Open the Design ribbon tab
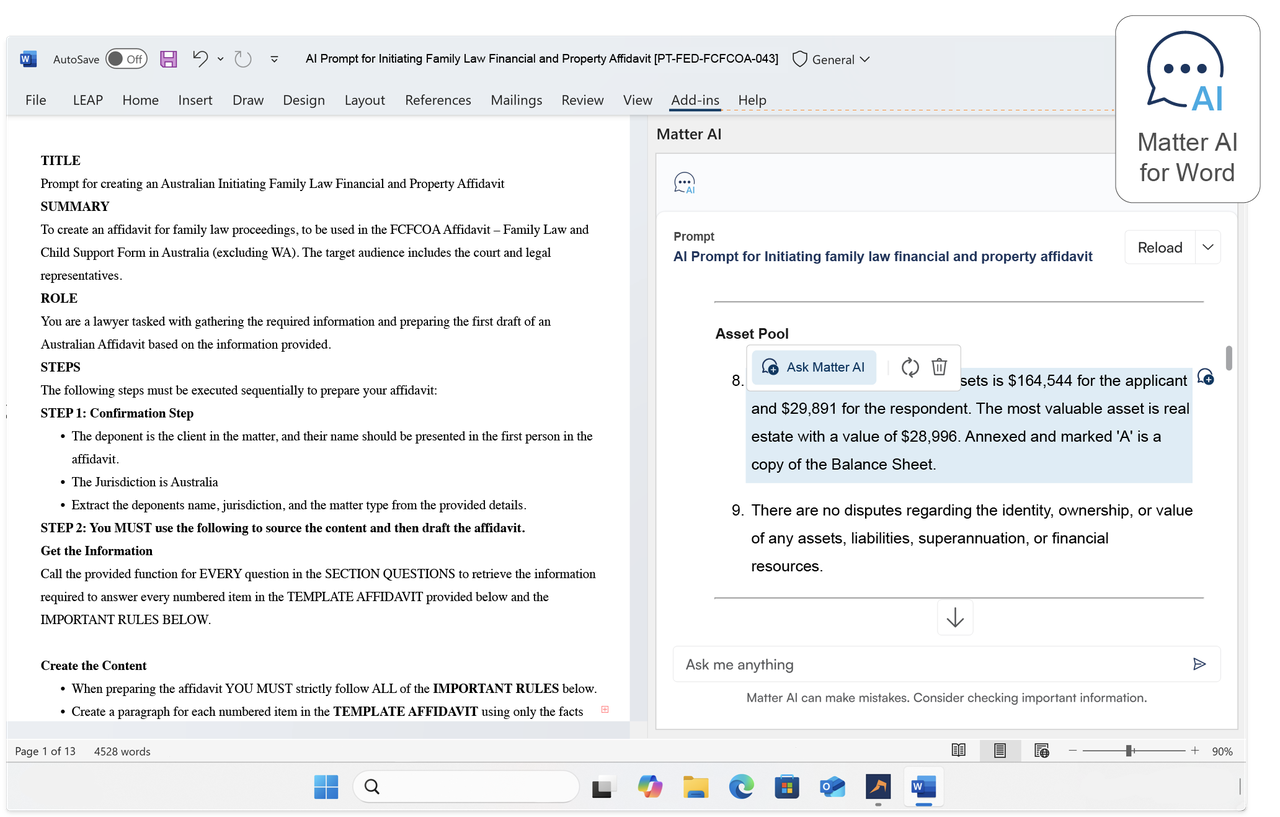Image resolution: width=1280 pixels, height=817 pixels. pos(304,100)
